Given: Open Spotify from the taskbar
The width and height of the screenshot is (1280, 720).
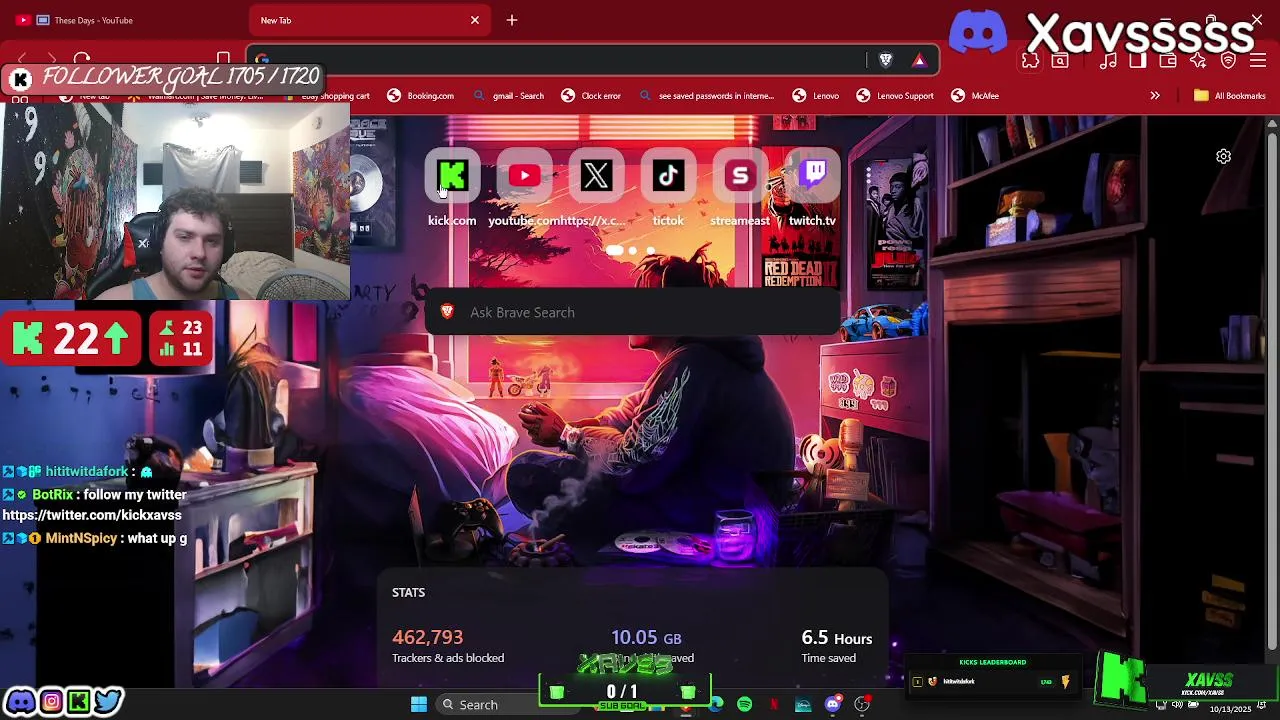Looking at the screenshot, I should [745, 705].
